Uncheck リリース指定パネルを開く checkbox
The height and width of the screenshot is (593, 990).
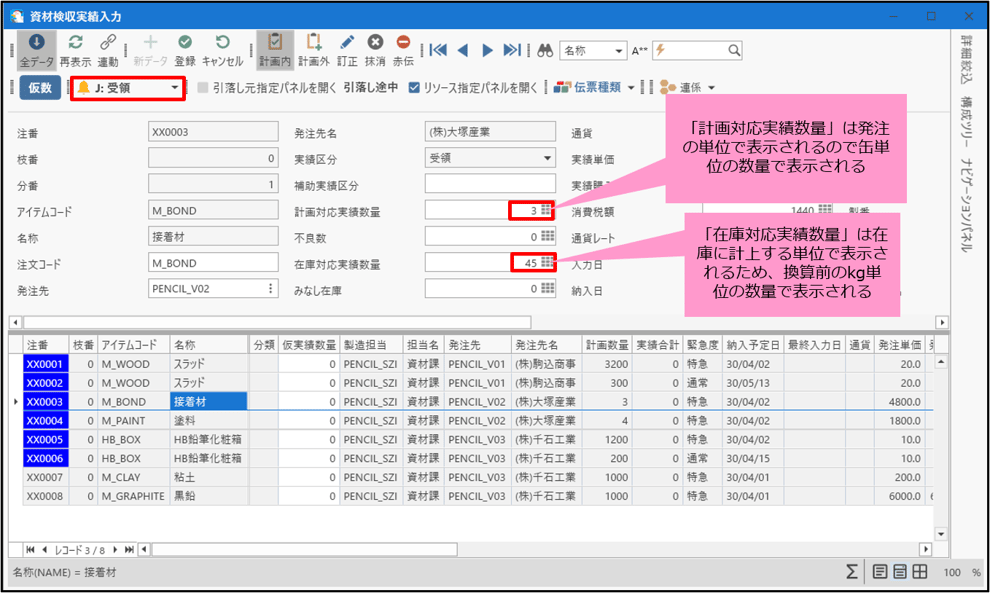414,87
